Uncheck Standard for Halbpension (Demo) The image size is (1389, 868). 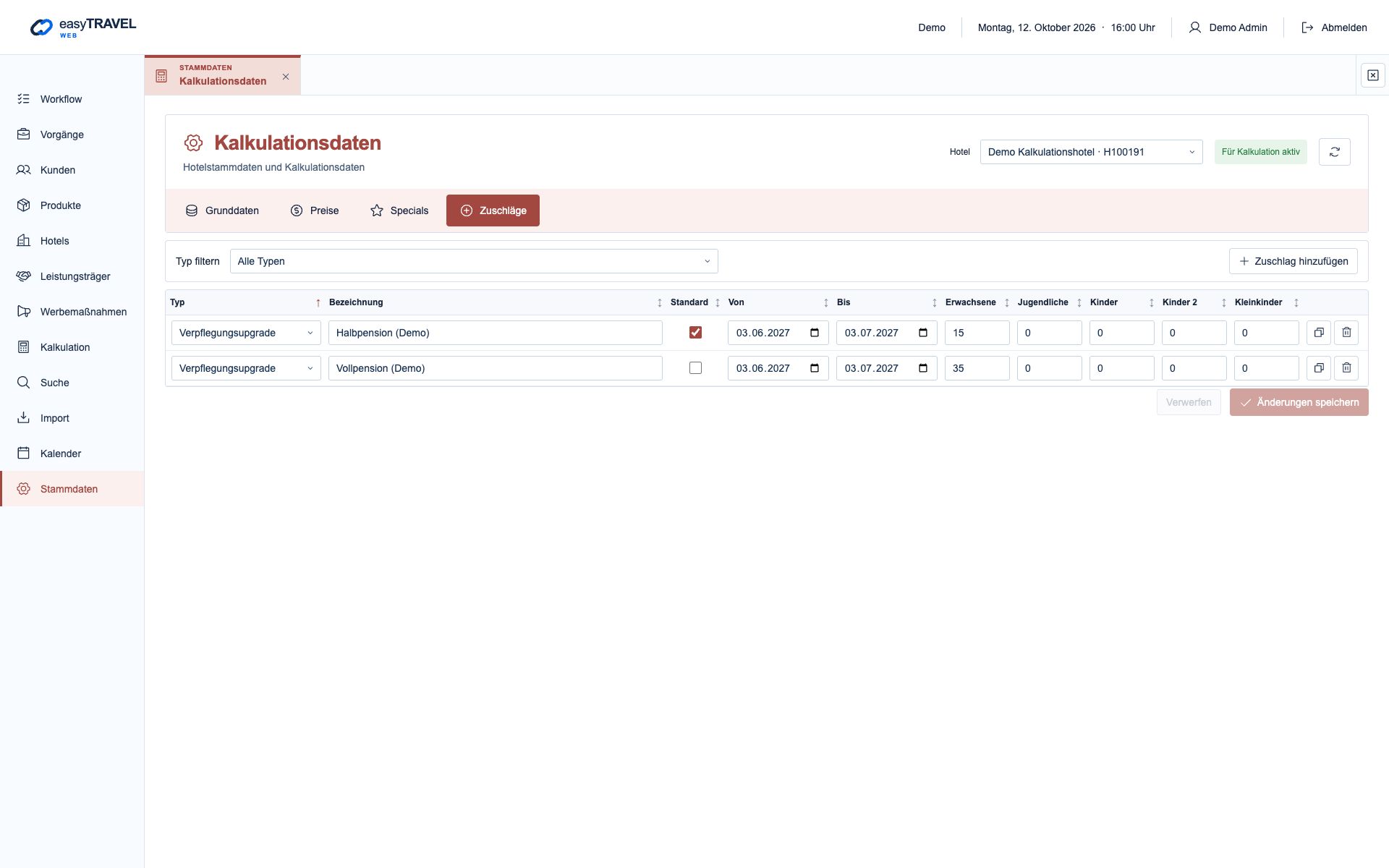click(695, 333)
